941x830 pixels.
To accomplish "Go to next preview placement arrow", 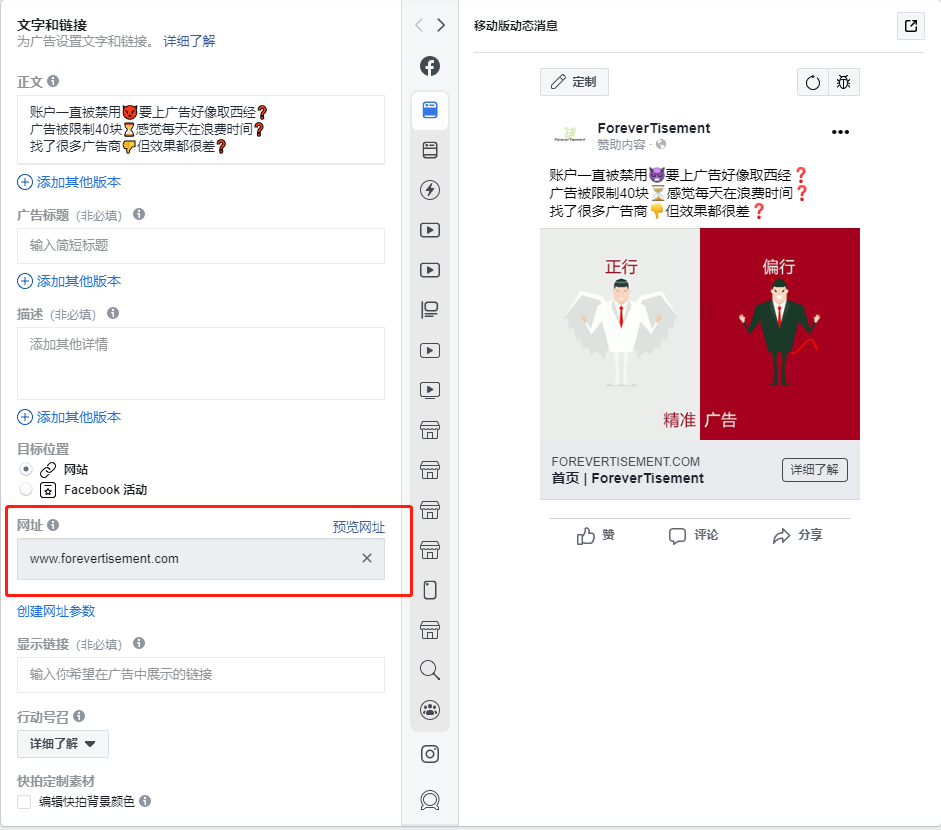I will pyautogui.click(x=441, y=25).
